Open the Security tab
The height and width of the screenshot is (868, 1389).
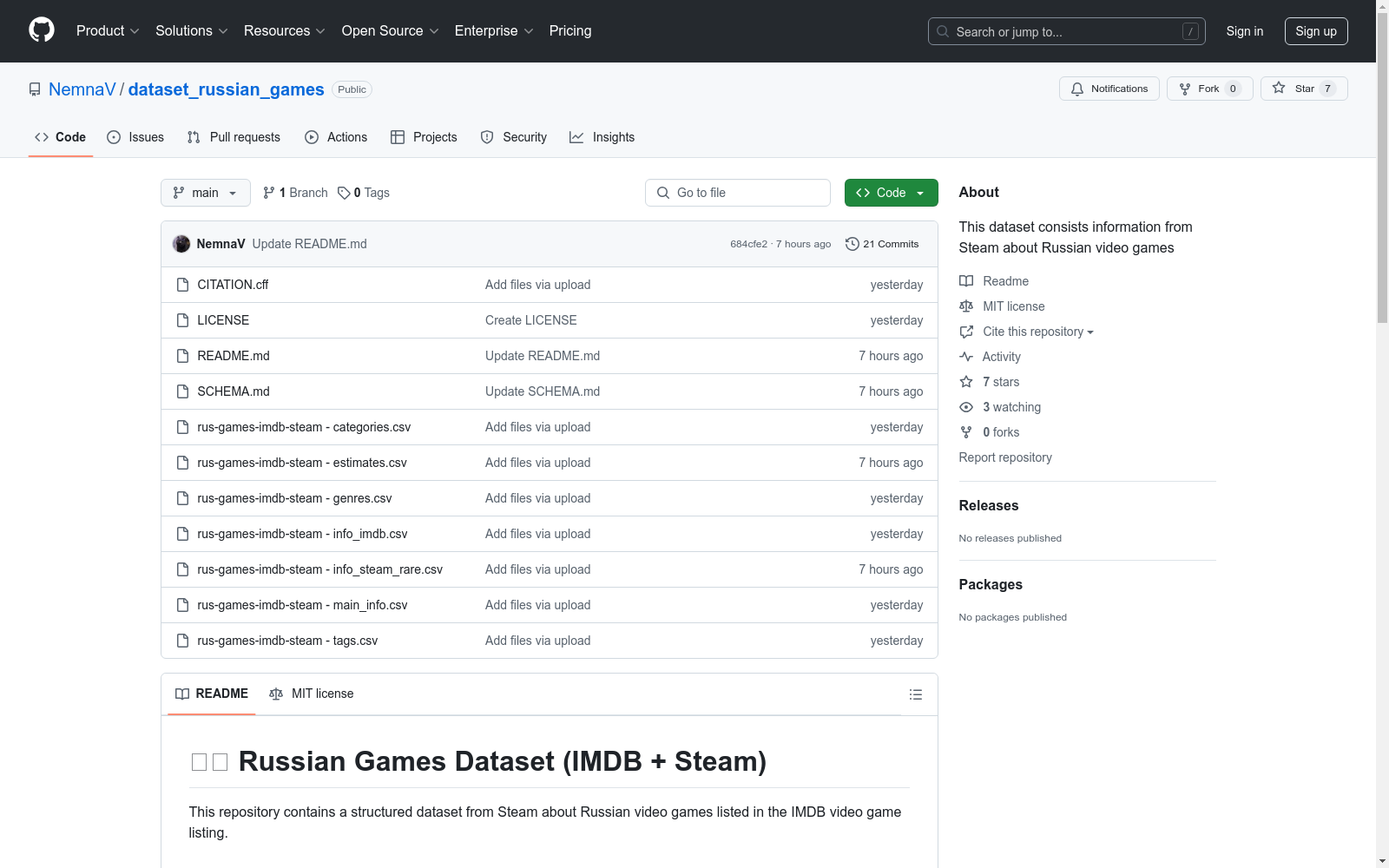[x=514, y=137]
